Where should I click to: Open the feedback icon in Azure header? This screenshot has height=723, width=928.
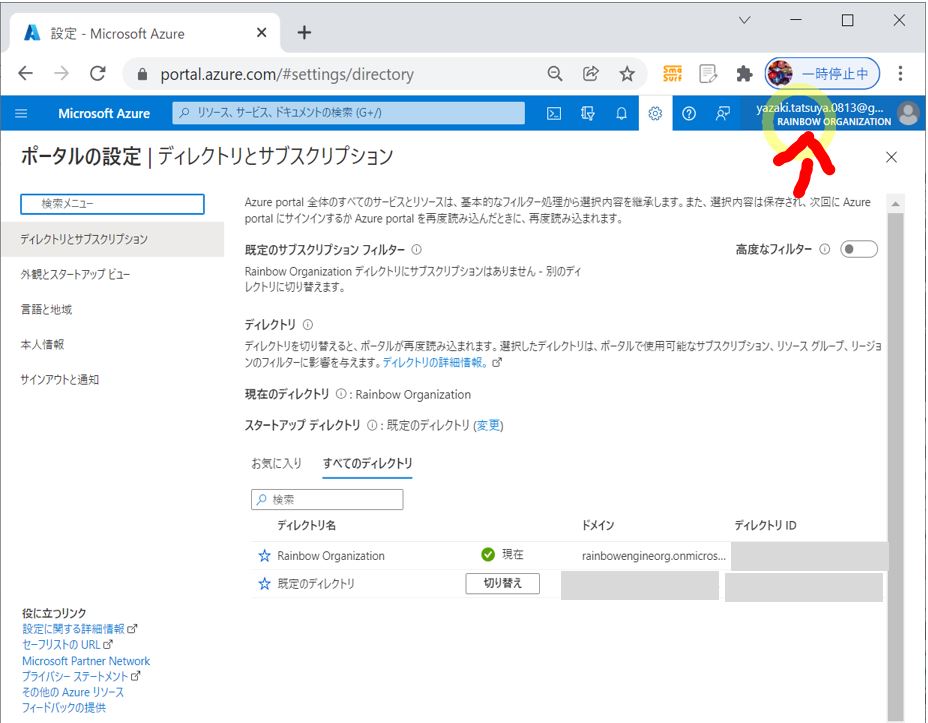(x=722, y=113)
